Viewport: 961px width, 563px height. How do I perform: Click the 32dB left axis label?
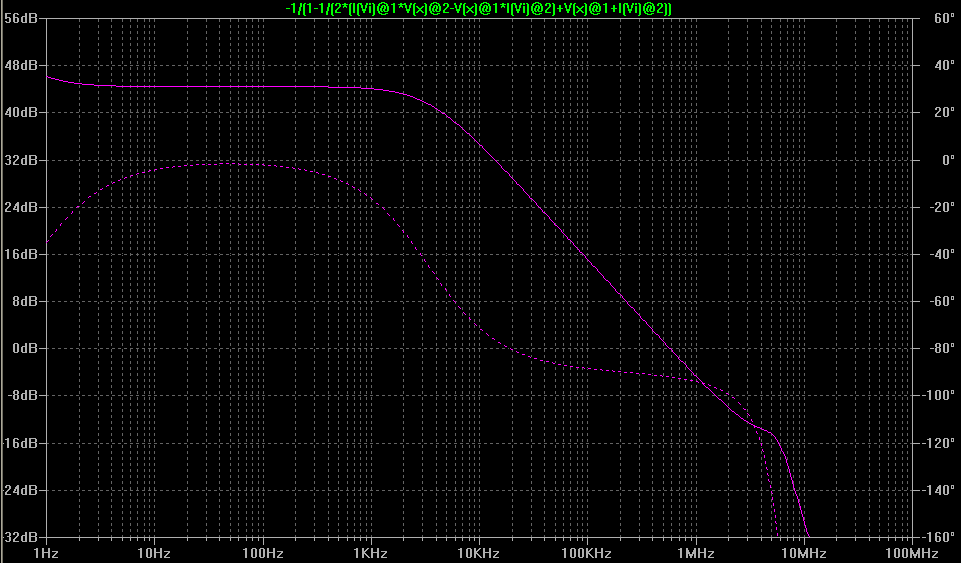tap(21, 160)
